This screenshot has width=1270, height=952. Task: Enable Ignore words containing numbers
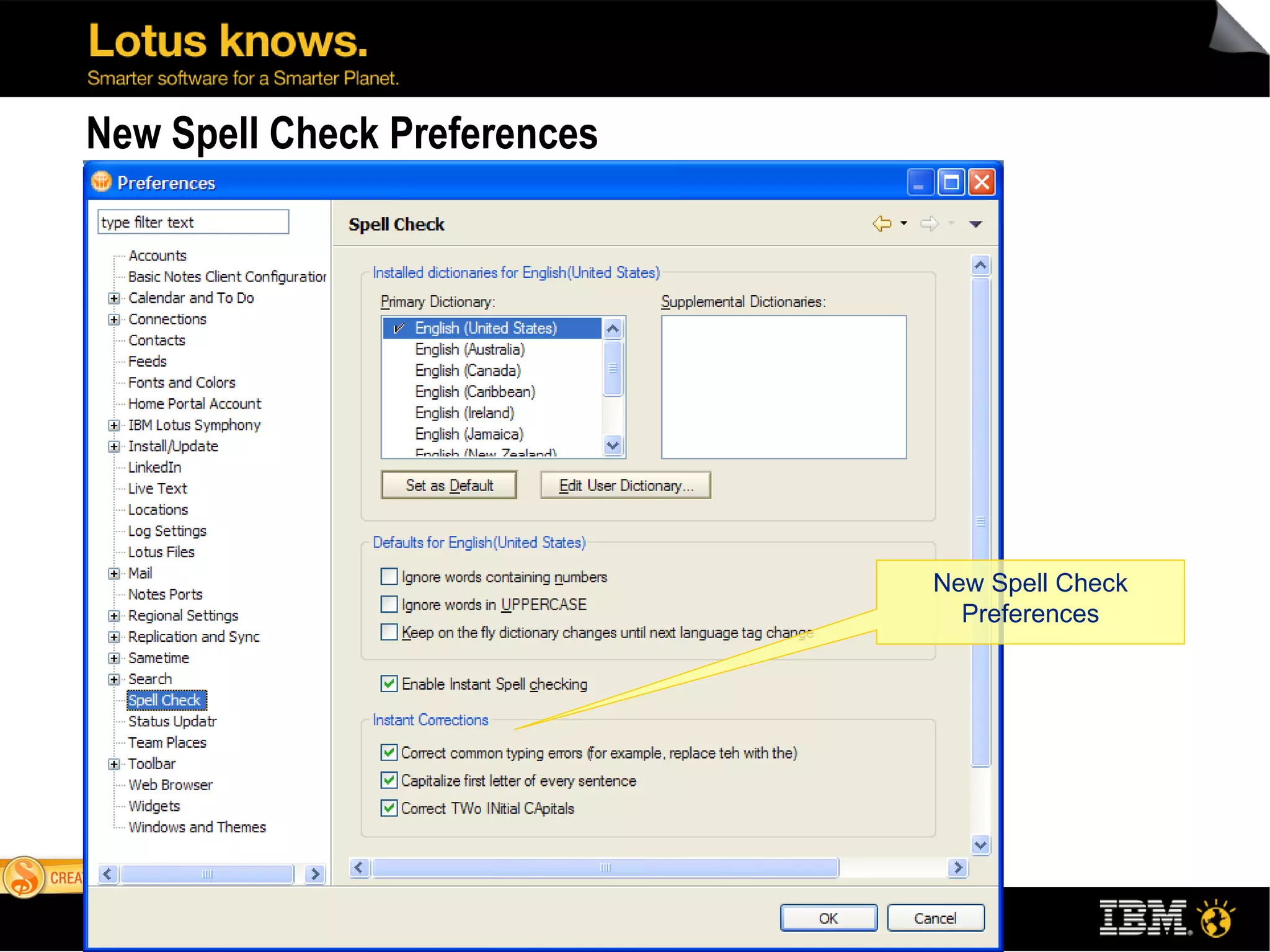tap(389, 577)
